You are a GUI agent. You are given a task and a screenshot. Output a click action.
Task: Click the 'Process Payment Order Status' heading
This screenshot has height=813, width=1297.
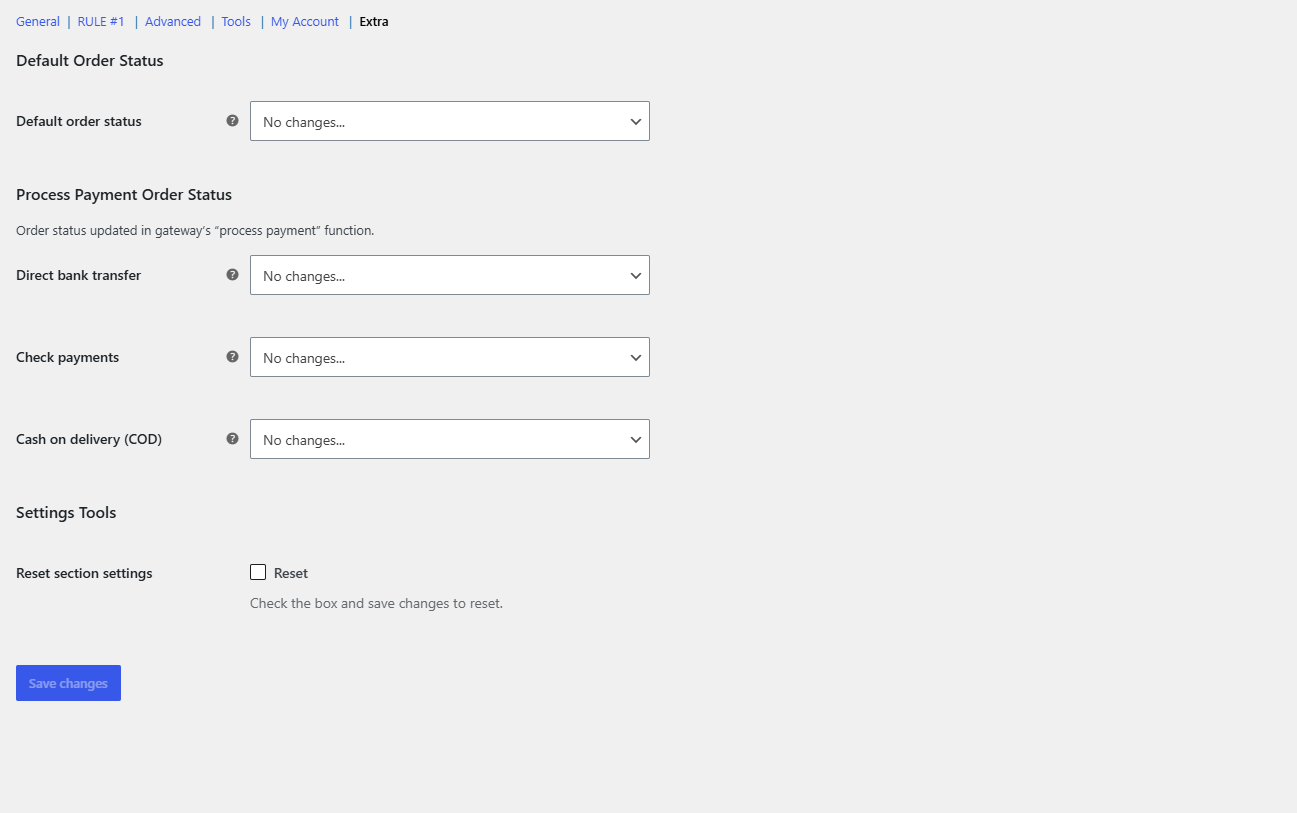[x=124, y=195]
